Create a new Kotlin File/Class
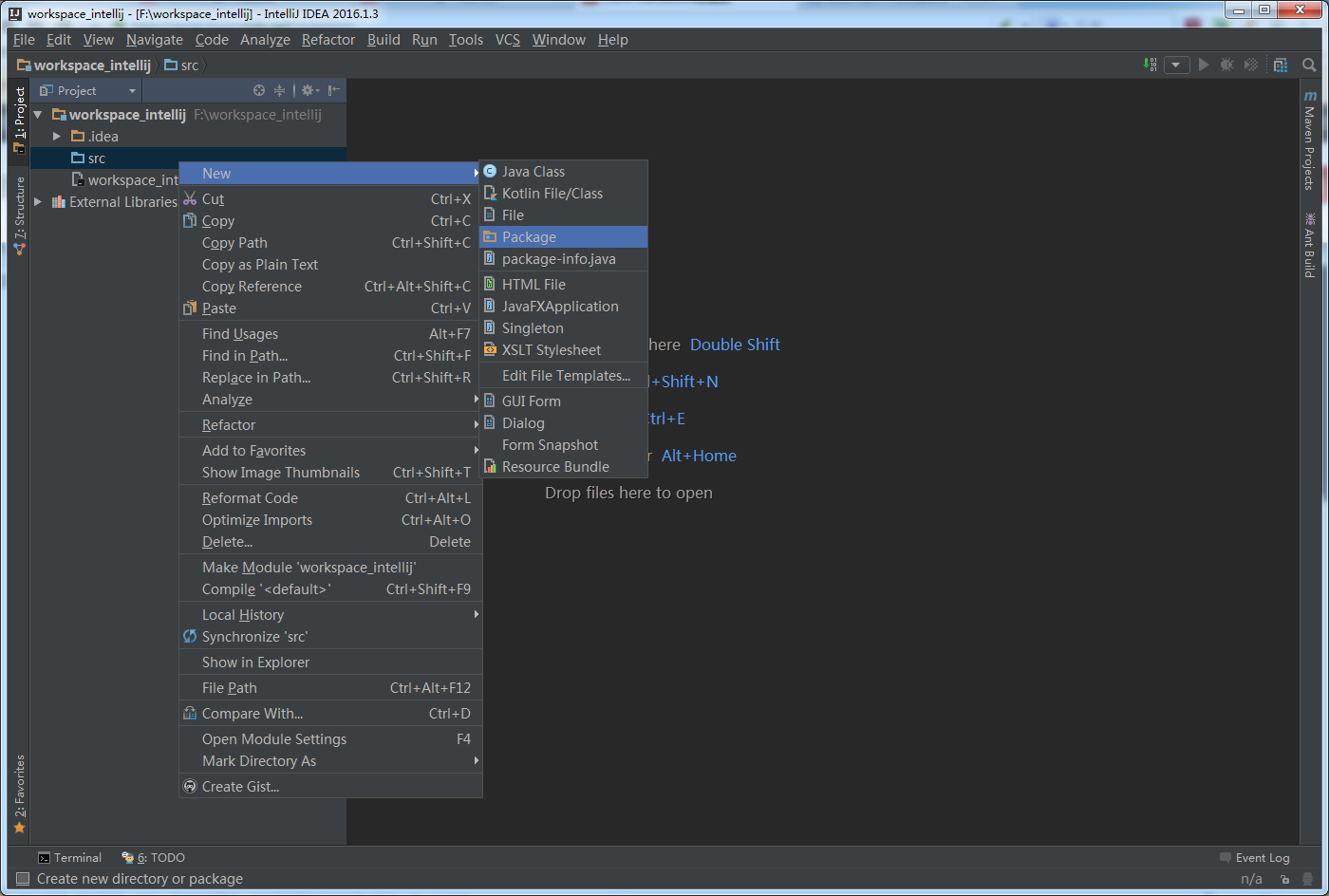The width and height of the screenshot is (1329, 896). tap(564, 194)
